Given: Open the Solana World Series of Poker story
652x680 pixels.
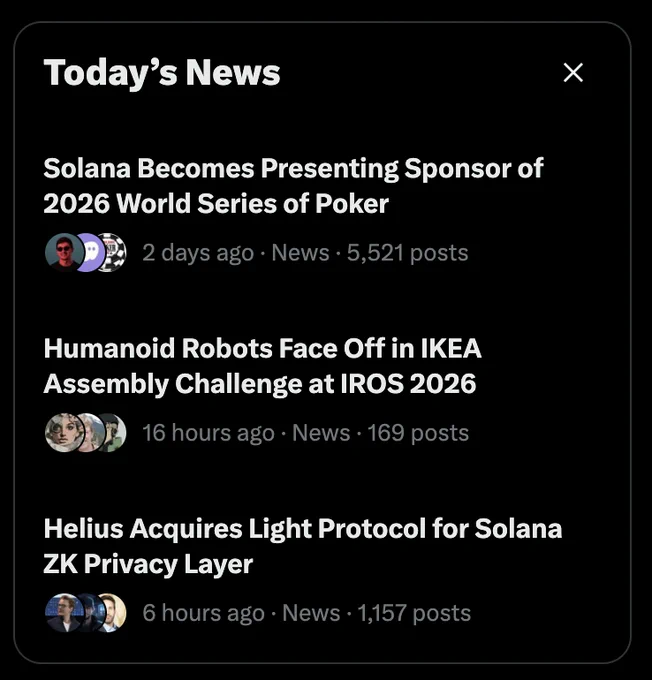Looking at the screenshot, I should tap(293, 186).
